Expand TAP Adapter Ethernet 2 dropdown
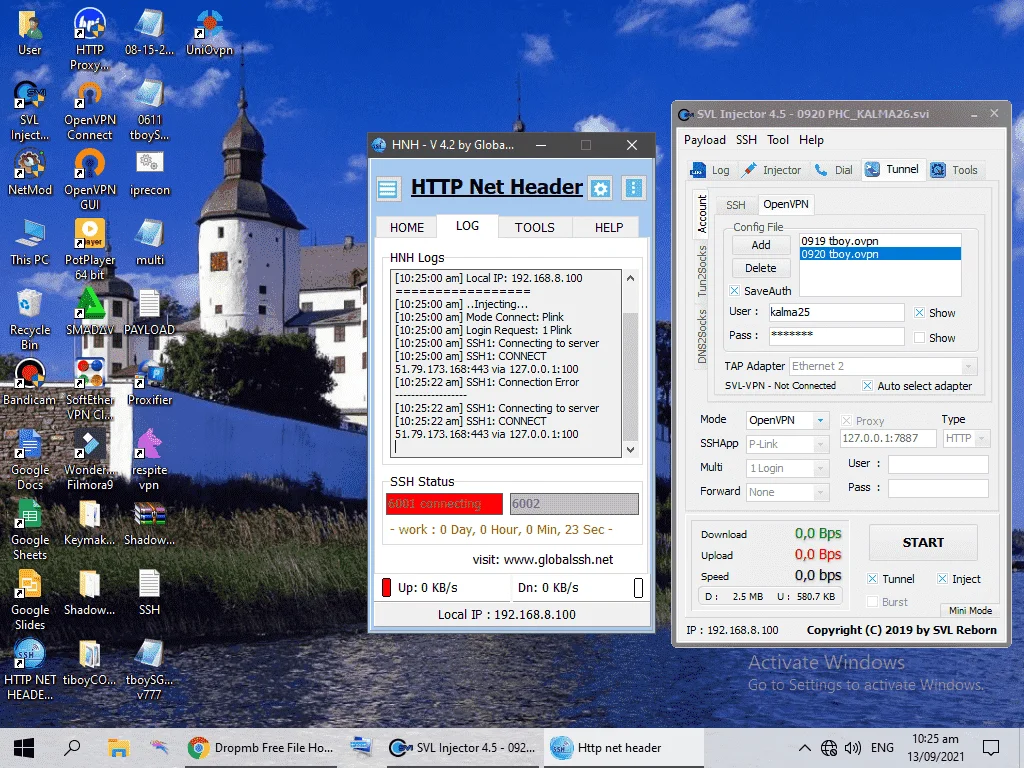 pos(969,366)
